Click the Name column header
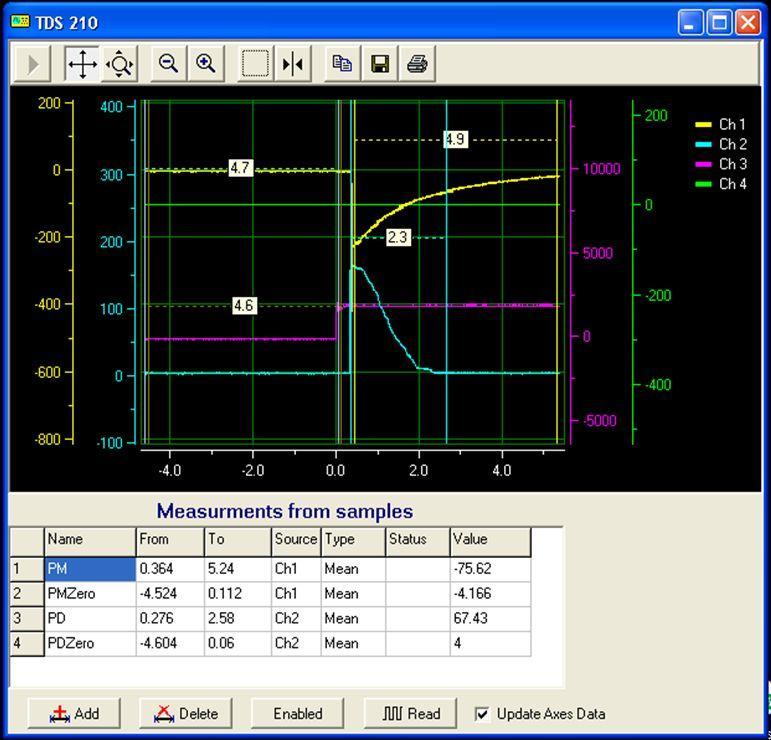Screen dimensions: 771x740 [x=90, y=542]
